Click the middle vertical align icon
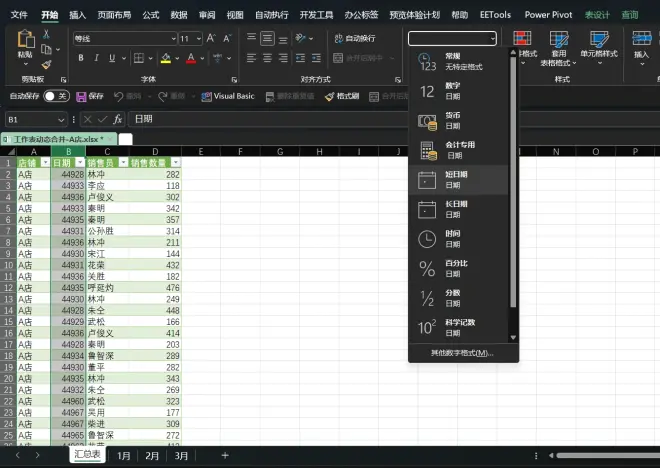 [x=267, y=39]
